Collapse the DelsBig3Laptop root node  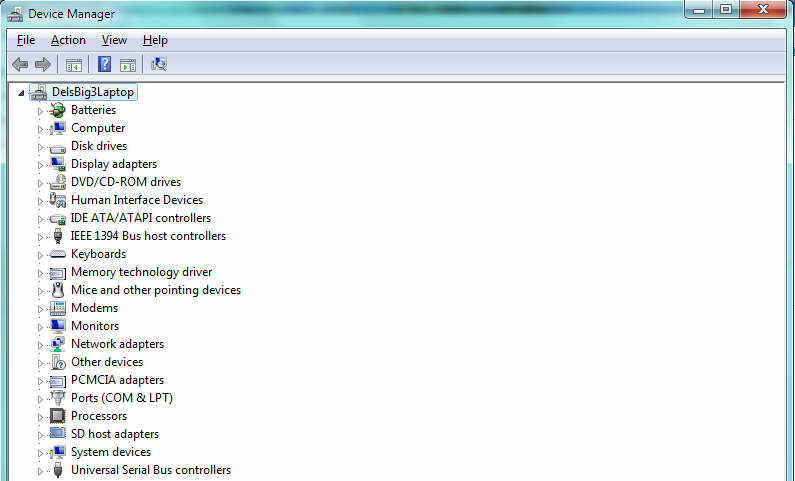pyautogui.click(x=21, y=93)
